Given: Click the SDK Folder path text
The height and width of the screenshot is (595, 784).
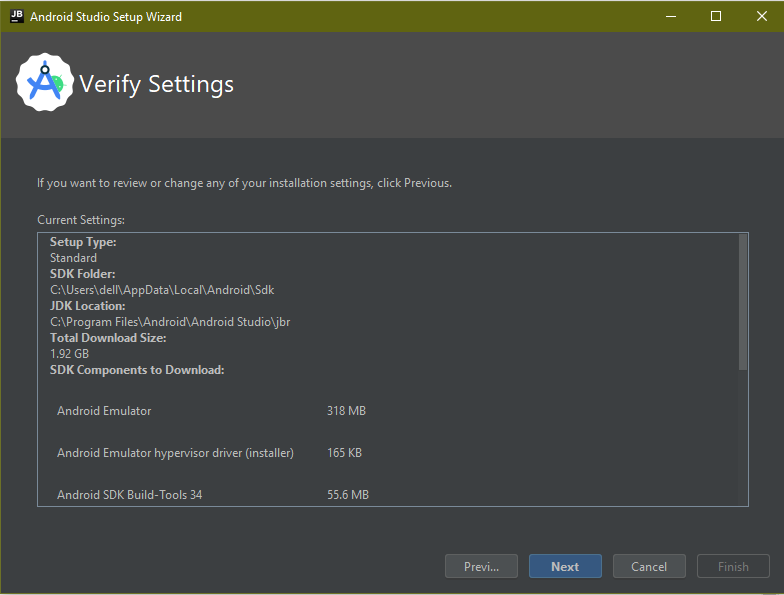Looking at the screenshot, I should 162,290.
